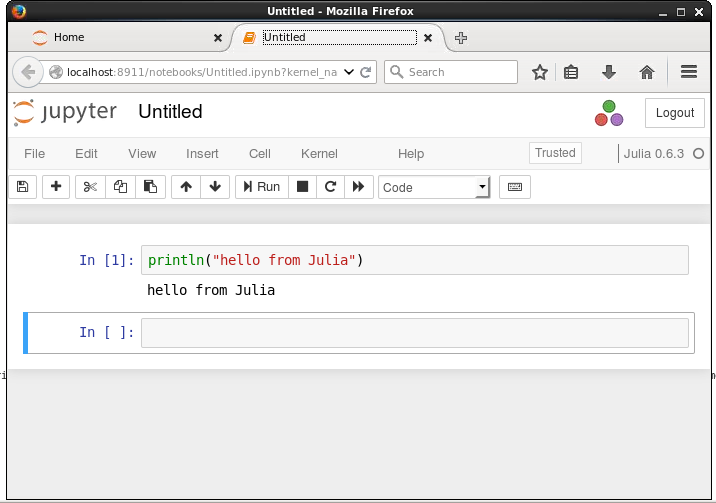
Task: Click the println code cell input
Action: [415, 260]
